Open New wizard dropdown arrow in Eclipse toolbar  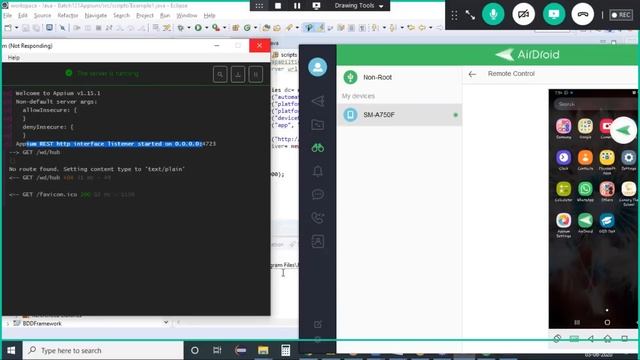coord(16,28)
